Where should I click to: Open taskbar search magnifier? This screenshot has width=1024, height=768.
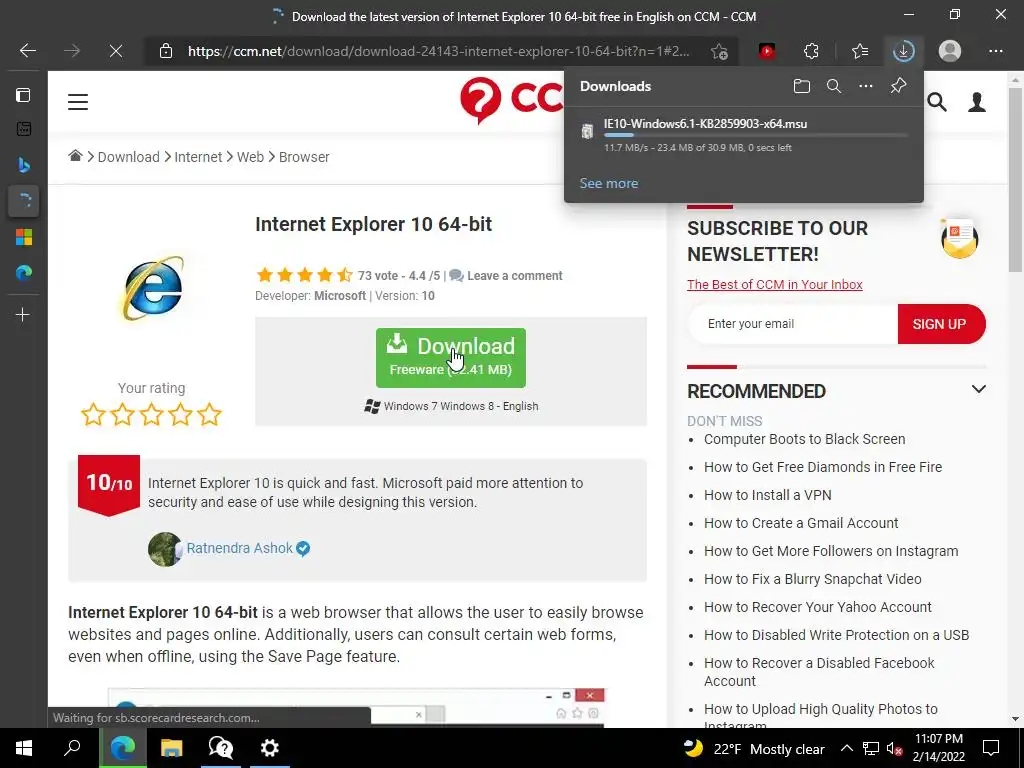tap(72, 748)
